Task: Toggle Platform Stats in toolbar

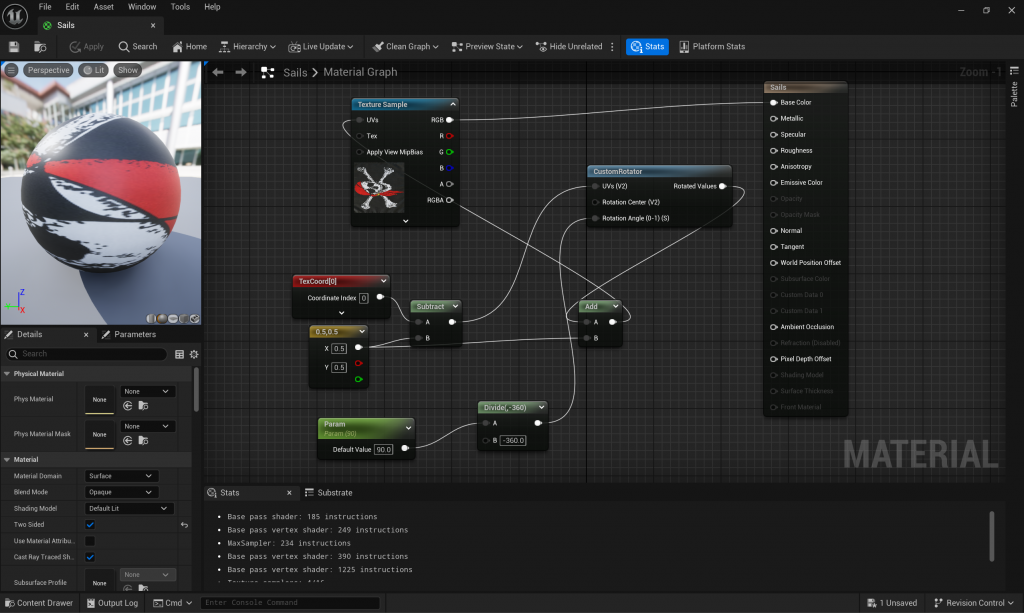Action: (712, 46)
